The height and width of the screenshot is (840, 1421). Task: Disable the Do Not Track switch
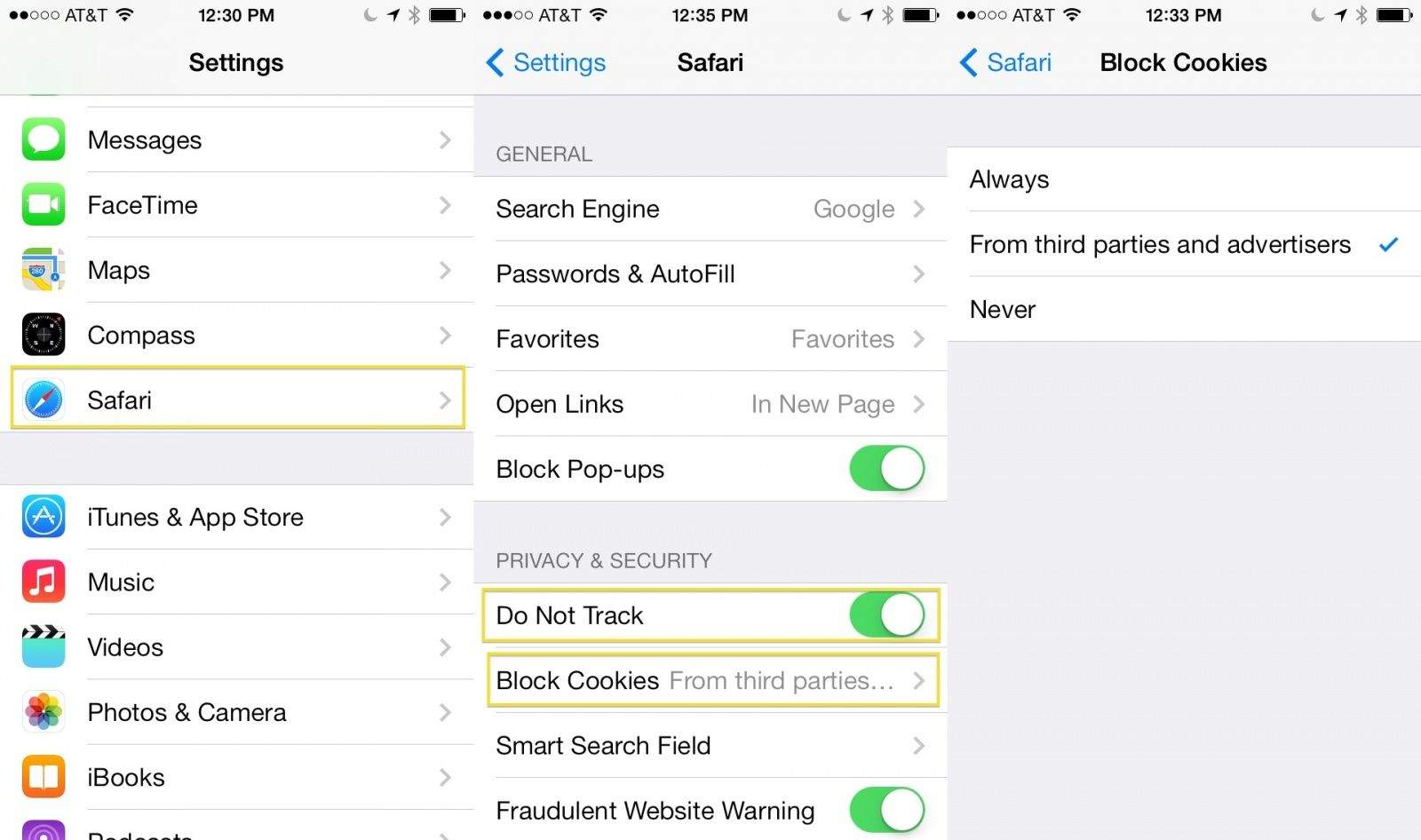(887, 614)
